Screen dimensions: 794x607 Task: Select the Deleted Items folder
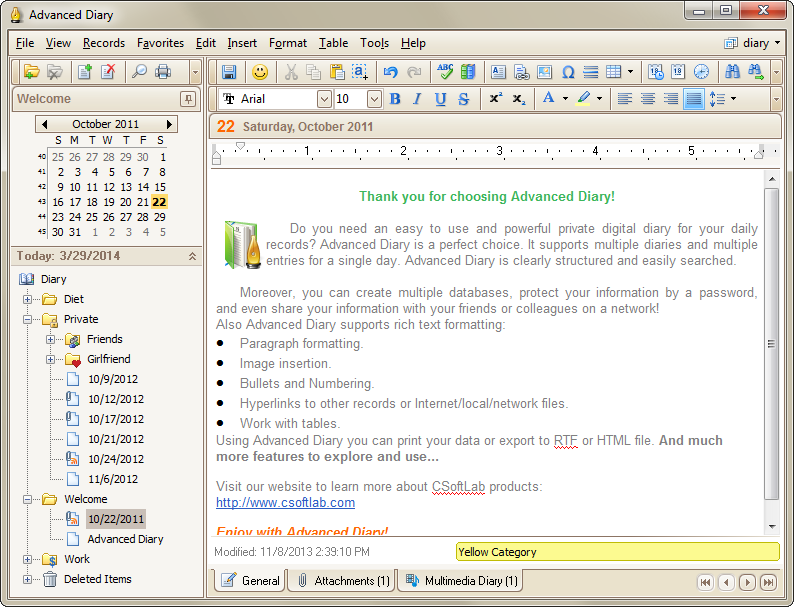coord(98,579)
